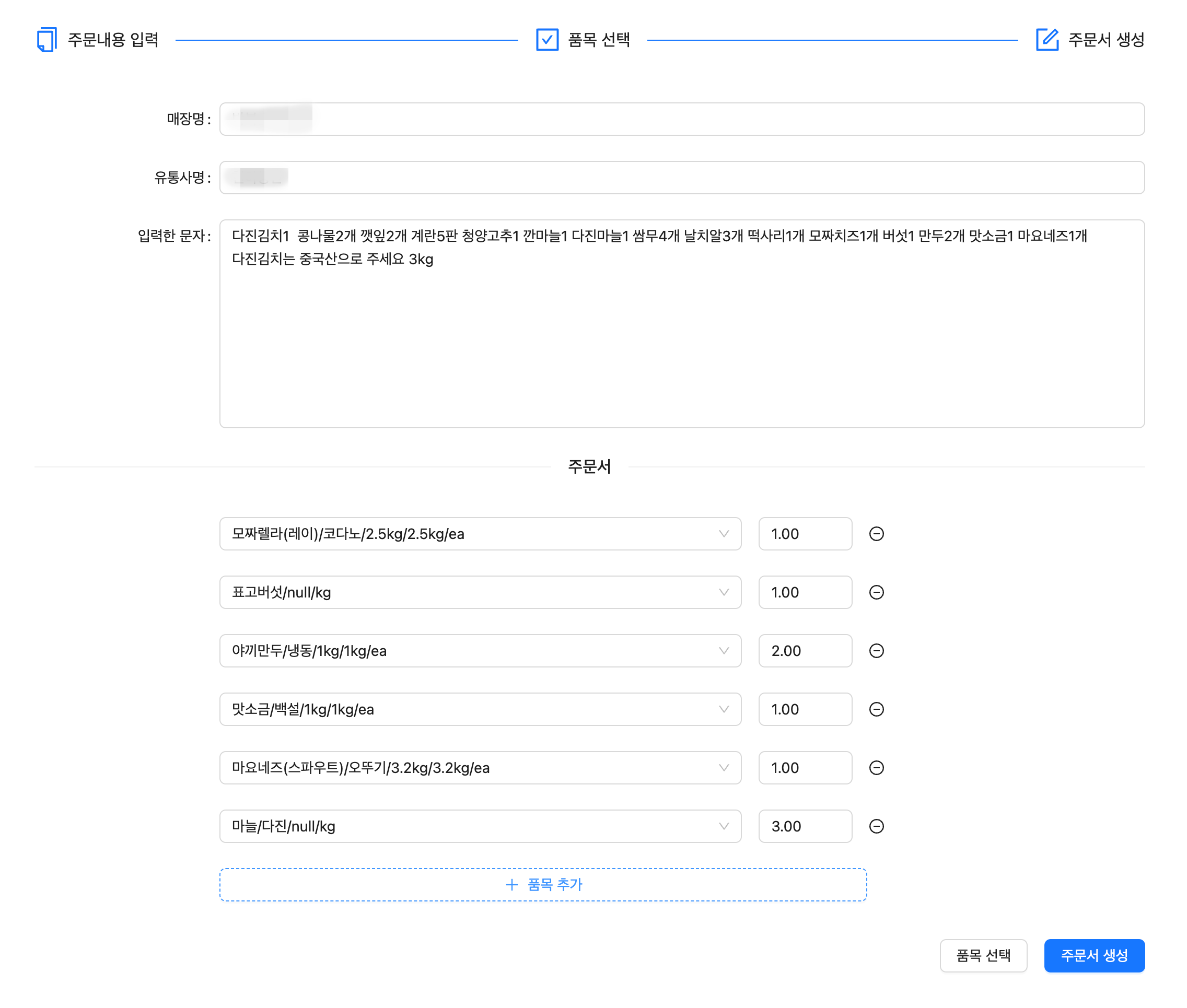1187x1008 pixels.
Task: Open the 마늘/다진/null/kg item dropdown
Action: coord(480,826)
